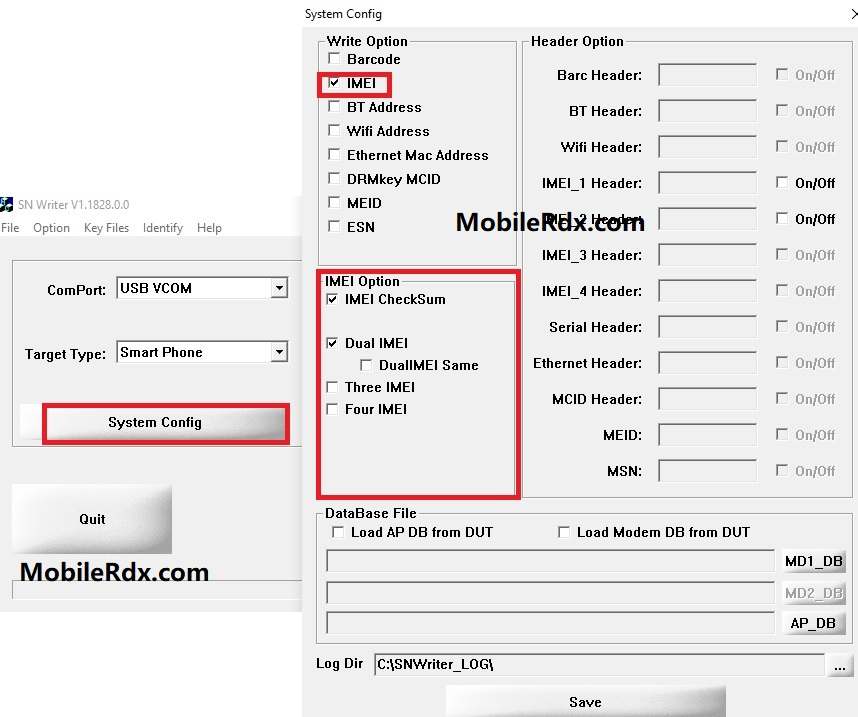Image resolution: width=858 pixels, height=717 pixels.
Task: Toggle the IMEI write option checkbox
Action: [x=334, y=83]
